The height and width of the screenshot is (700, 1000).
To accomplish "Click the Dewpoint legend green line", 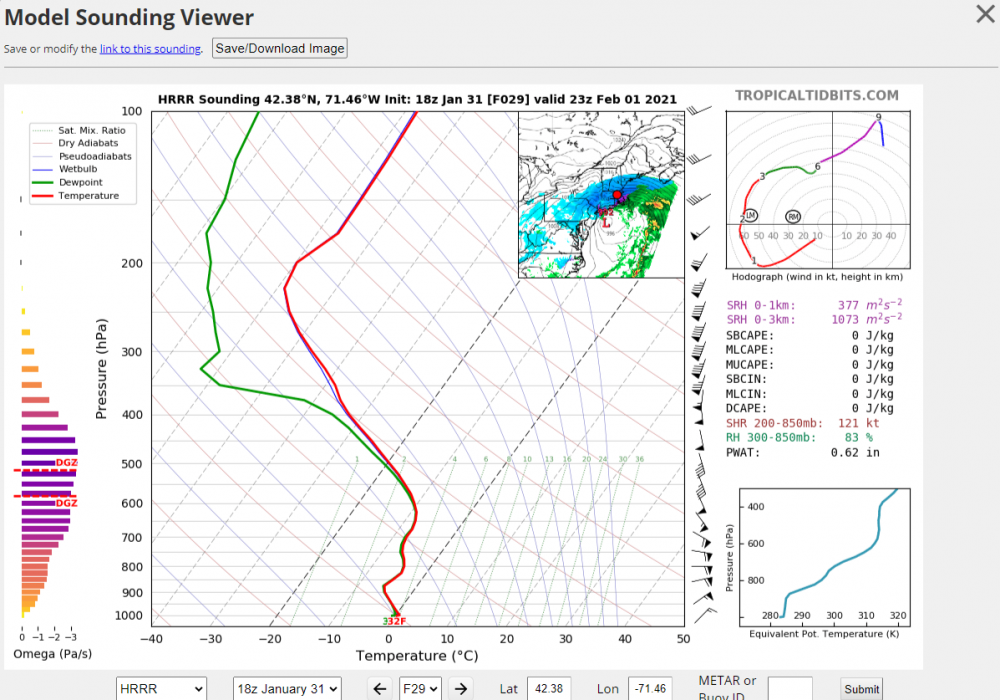I will tap(44, 183).
